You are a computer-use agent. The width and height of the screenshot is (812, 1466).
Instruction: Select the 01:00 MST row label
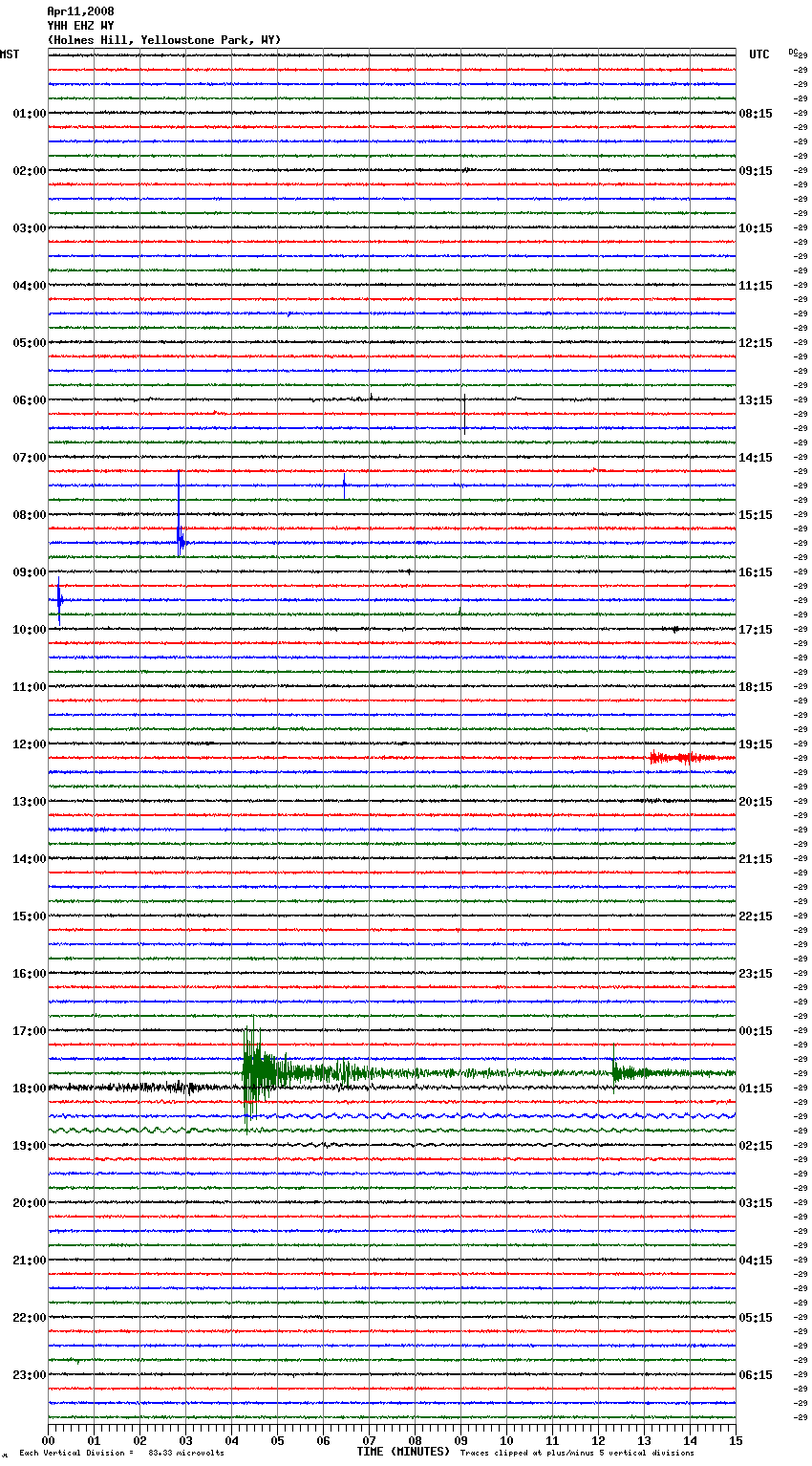30,114
